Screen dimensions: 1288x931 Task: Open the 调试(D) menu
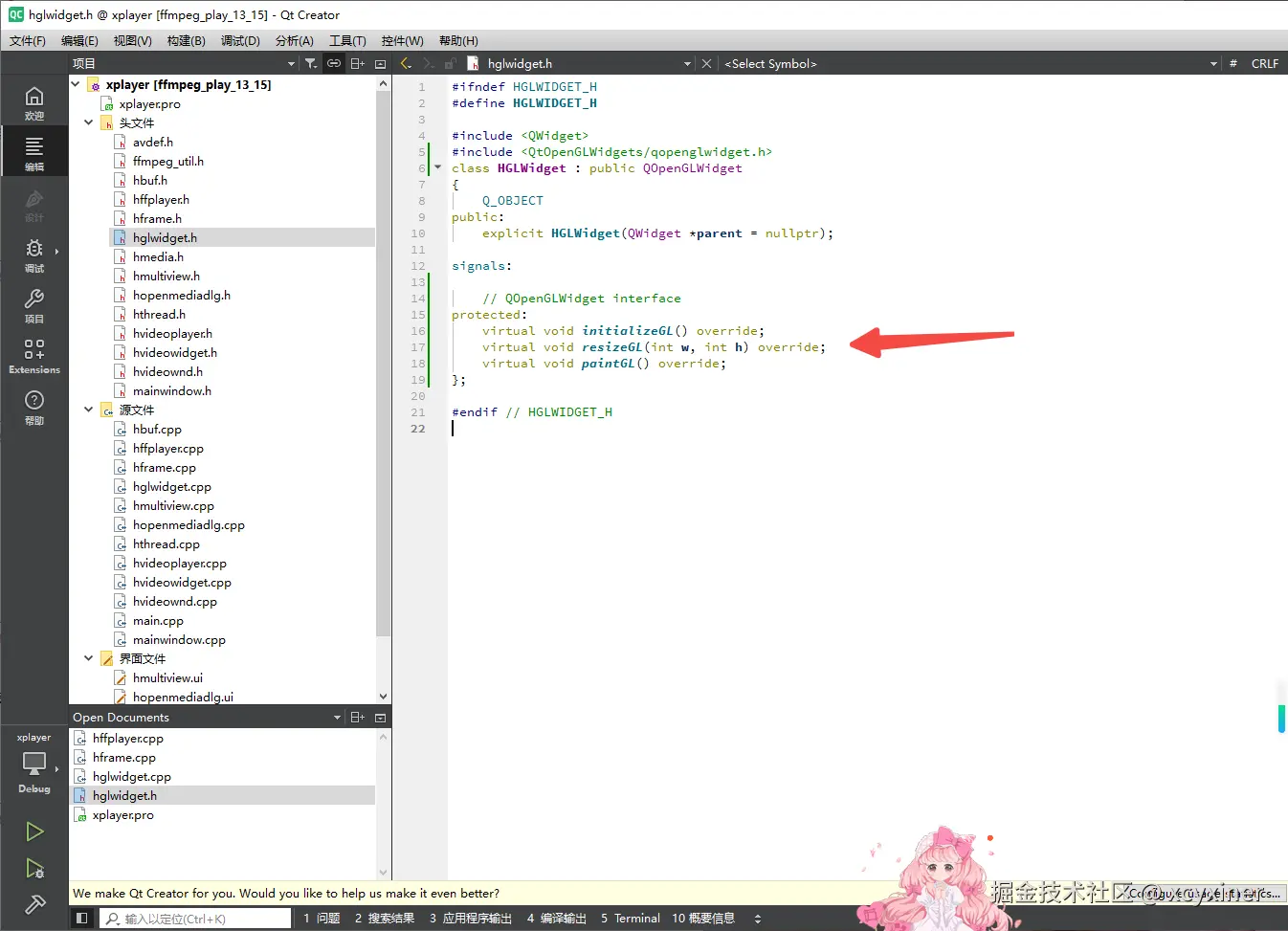click(240, 40)
